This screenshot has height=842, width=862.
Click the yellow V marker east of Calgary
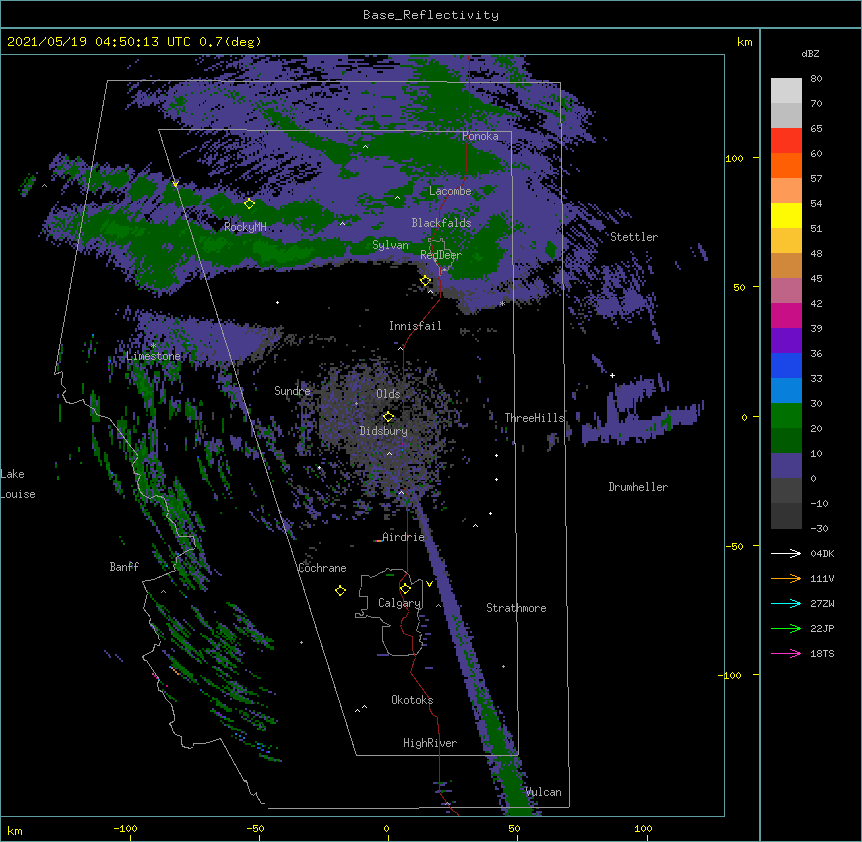coord(429,584)
